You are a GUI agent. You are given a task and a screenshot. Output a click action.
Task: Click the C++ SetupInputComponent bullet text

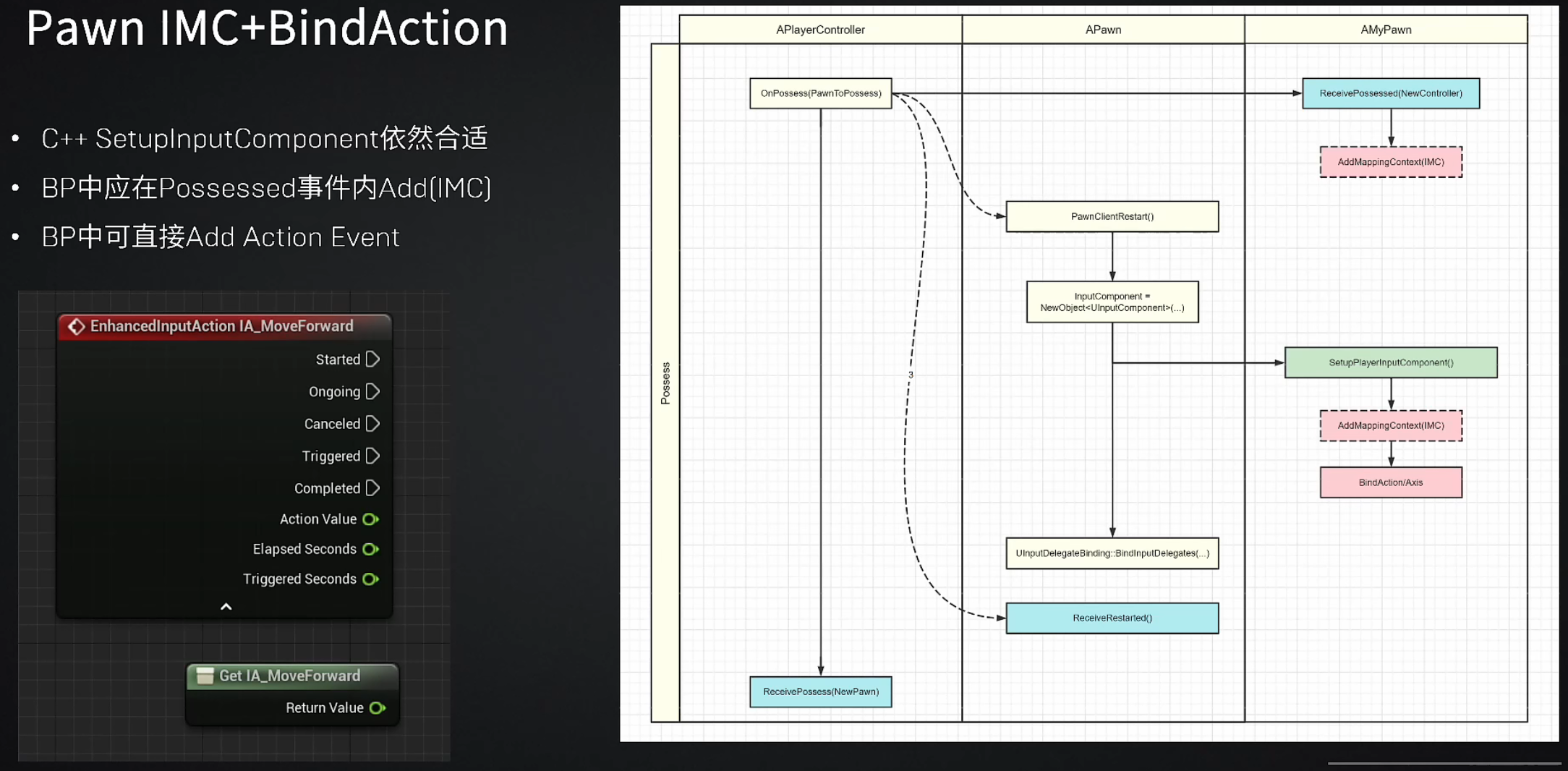[x=265, y=138]
